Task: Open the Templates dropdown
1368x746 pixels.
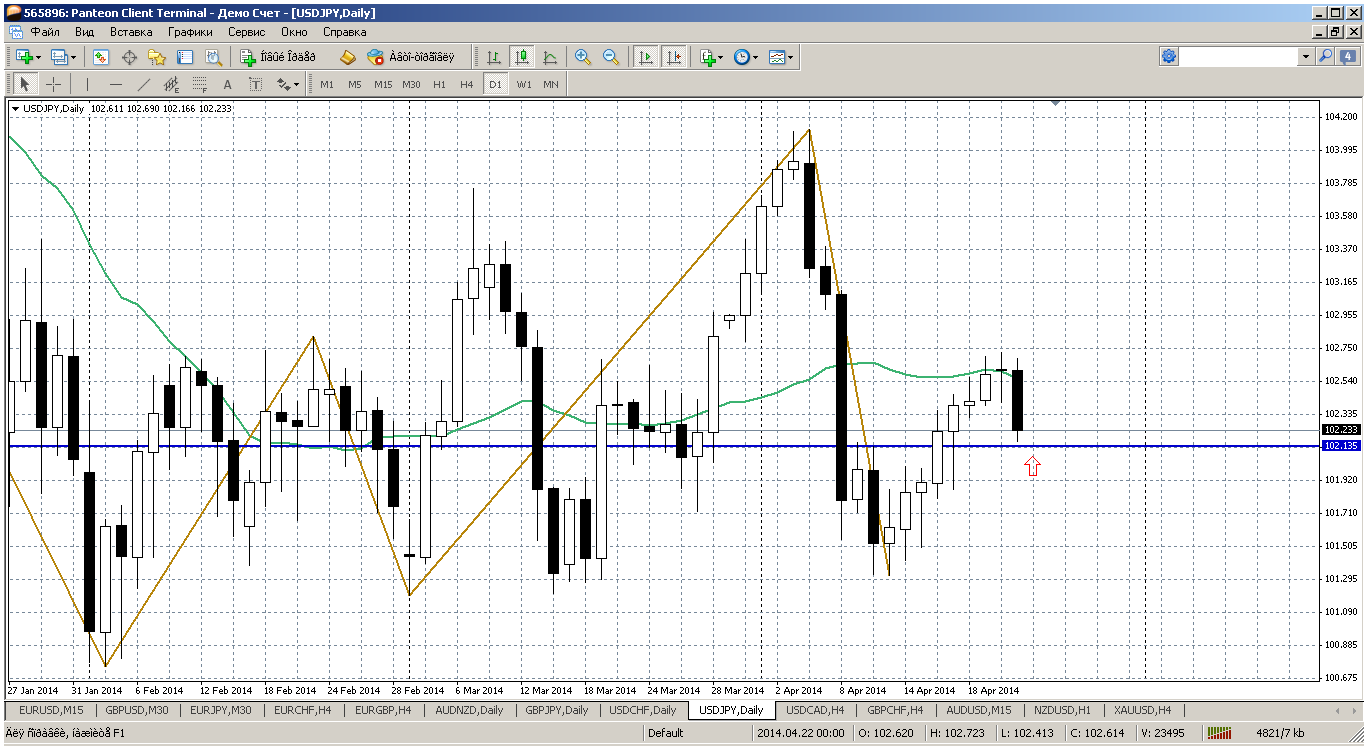Action: click(x=781, y=57)
